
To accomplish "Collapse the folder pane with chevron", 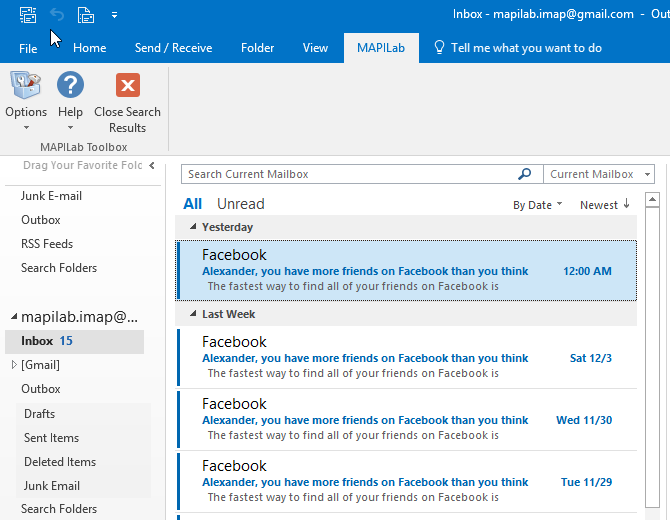I will coord(152,165).
